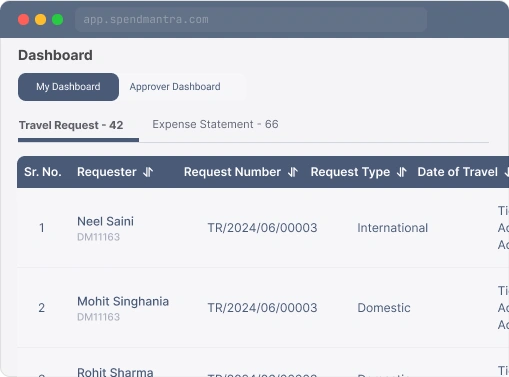This screenshot has width=509, height=377.
Task: Click serial number 1 cell
Action: (x=42, y=228)
